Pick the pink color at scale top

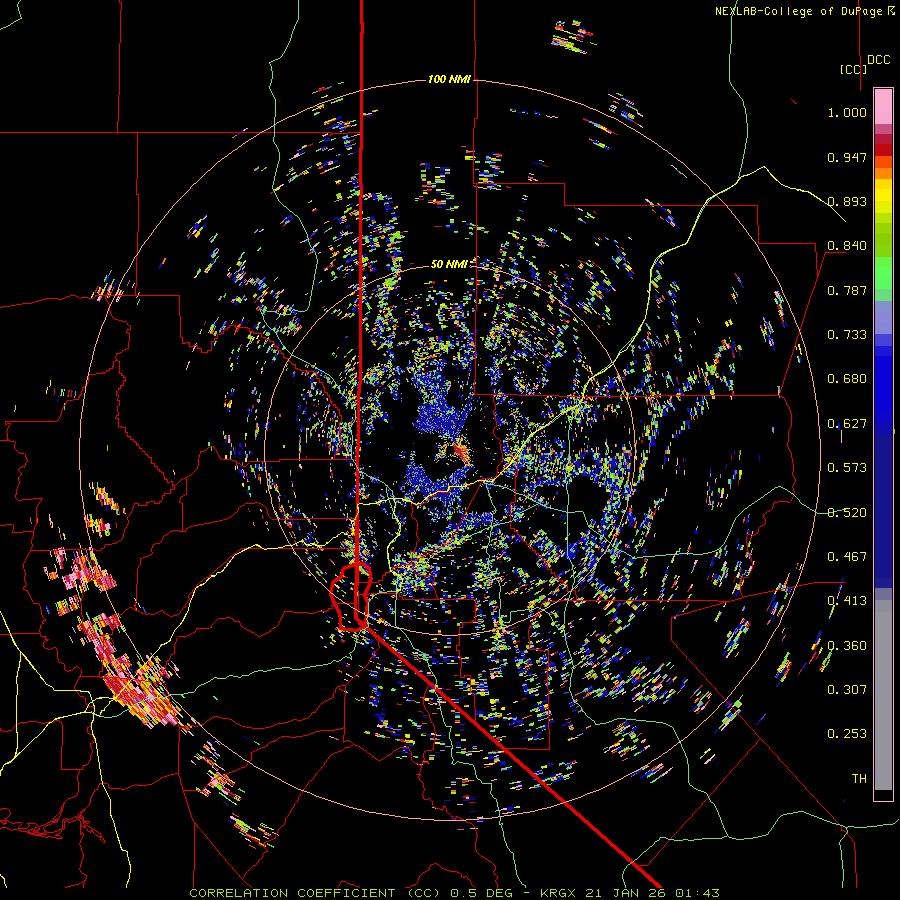pos(883,106)
